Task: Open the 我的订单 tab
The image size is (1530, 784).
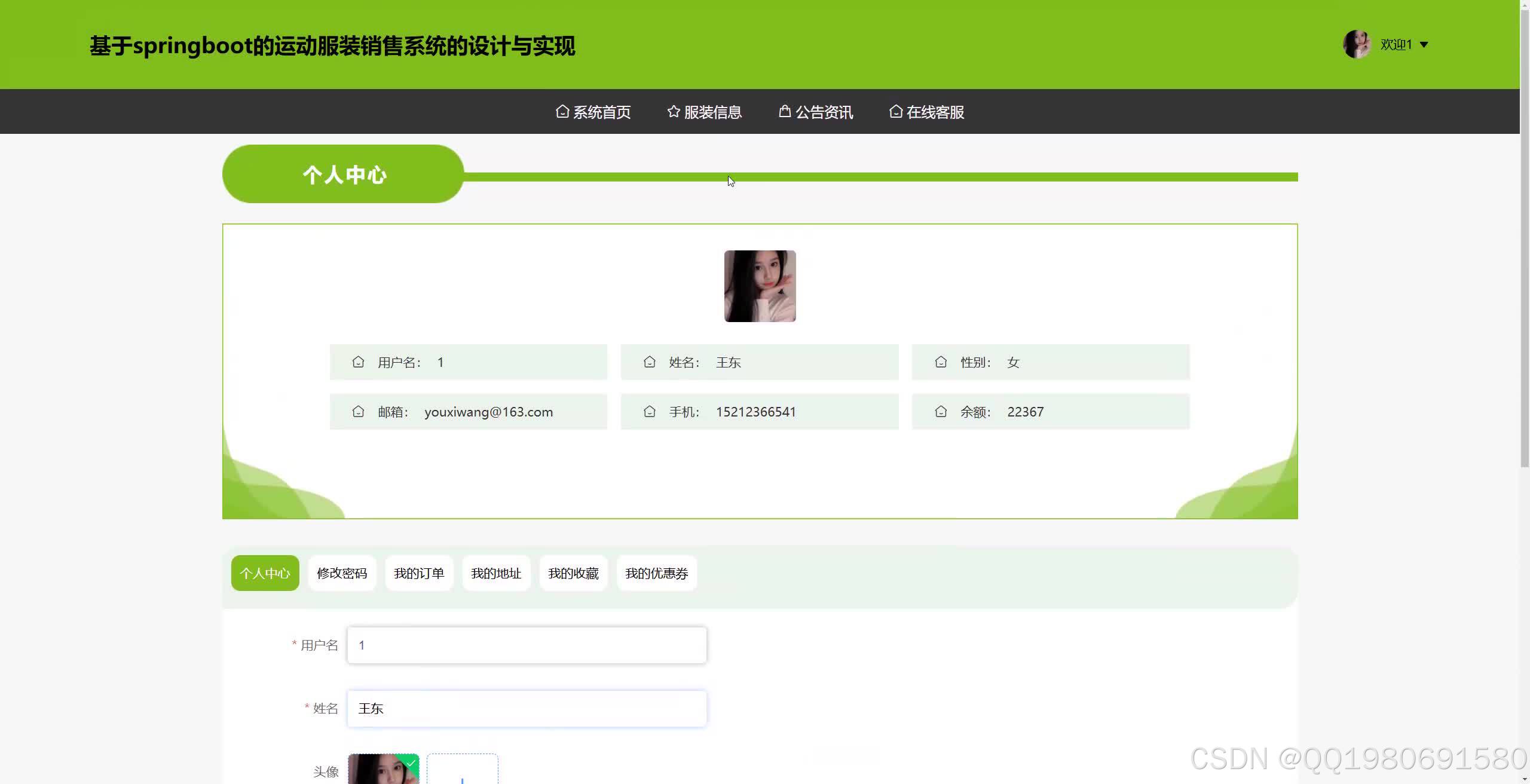Action: pyautogui.click(x=419, y=573)
